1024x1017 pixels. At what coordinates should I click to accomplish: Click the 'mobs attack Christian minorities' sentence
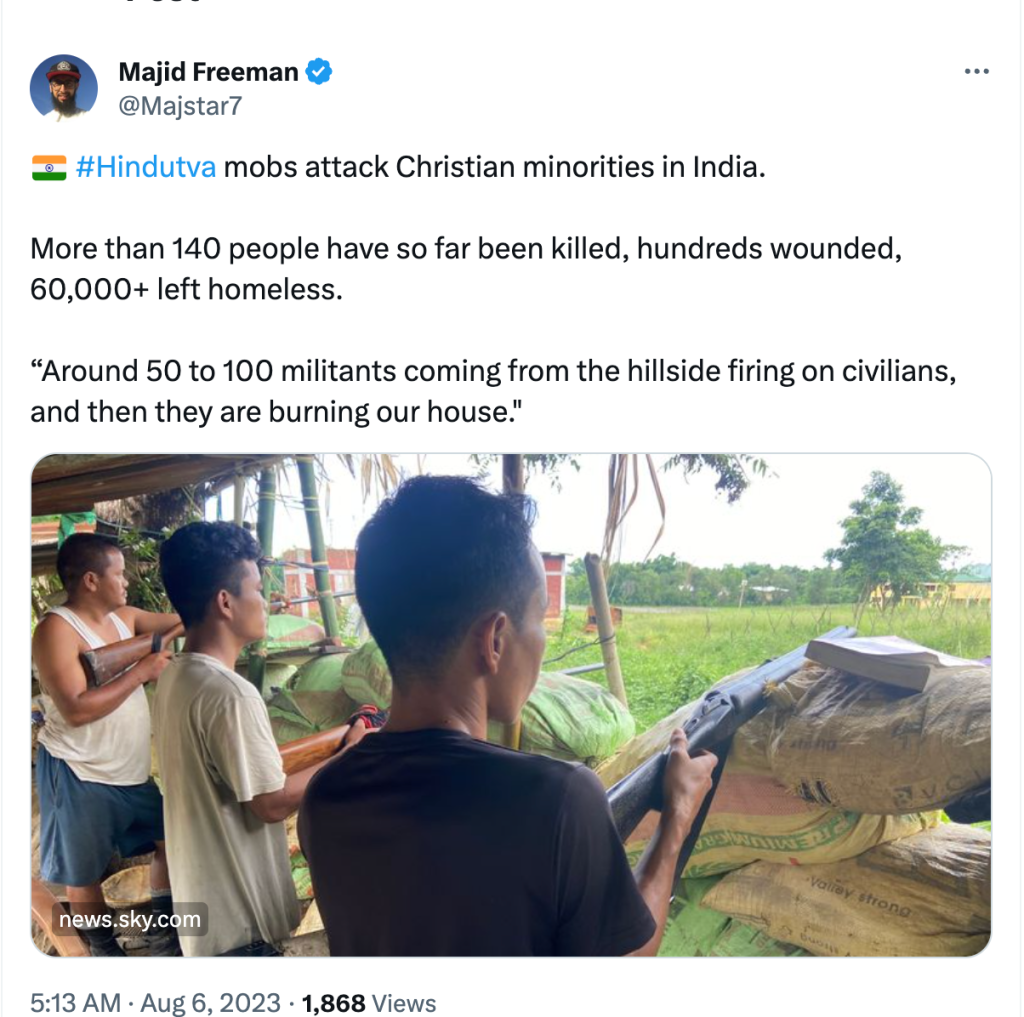click(494, 167)
